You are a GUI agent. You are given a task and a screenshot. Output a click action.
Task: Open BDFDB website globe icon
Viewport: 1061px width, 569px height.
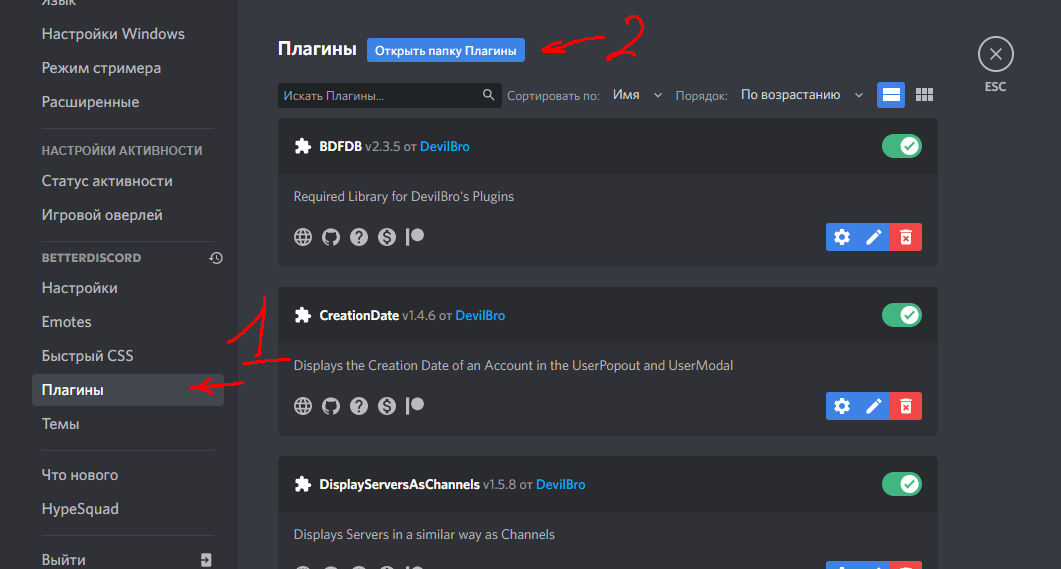pos(302,237)
